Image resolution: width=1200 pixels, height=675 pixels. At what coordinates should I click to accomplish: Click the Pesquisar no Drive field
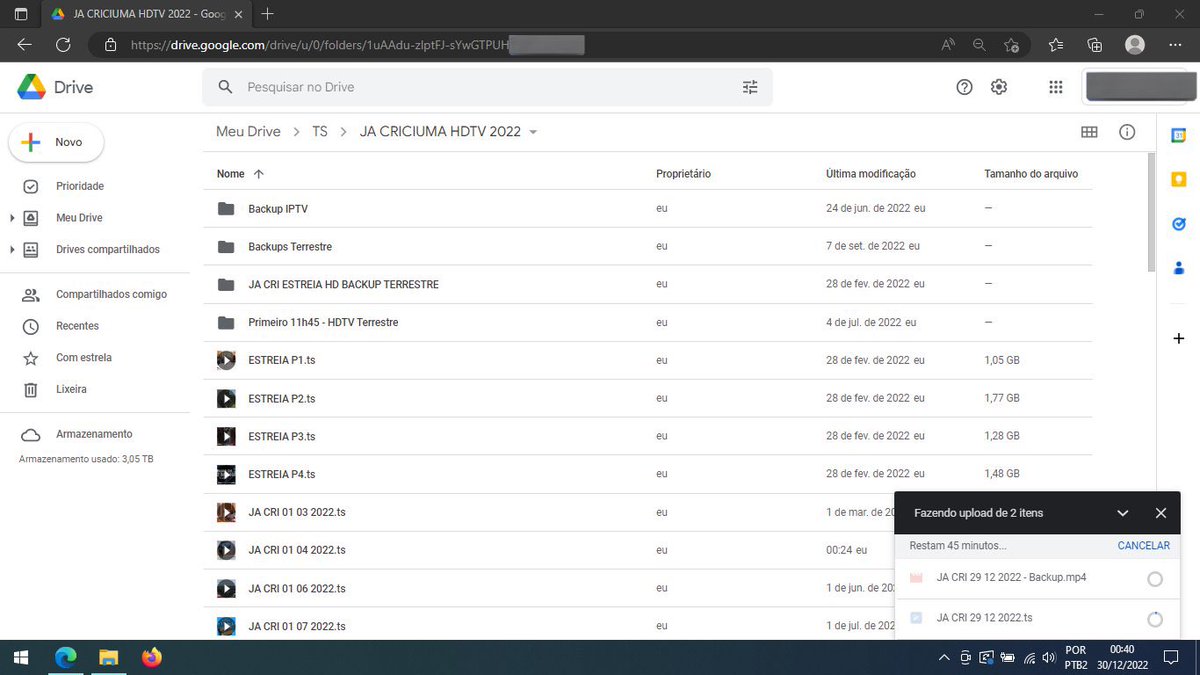(487, 87)
